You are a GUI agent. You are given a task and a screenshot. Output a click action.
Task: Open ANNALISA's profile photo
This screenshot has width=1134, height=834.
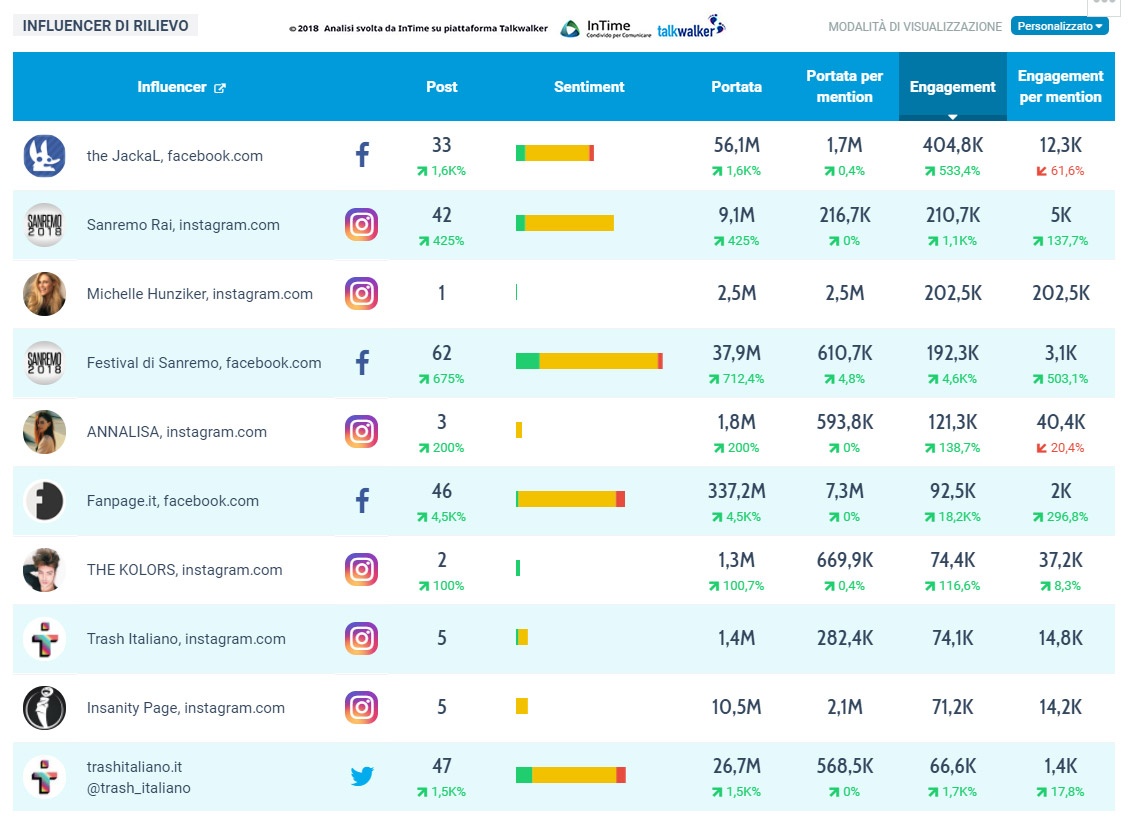tap(45, 432)
